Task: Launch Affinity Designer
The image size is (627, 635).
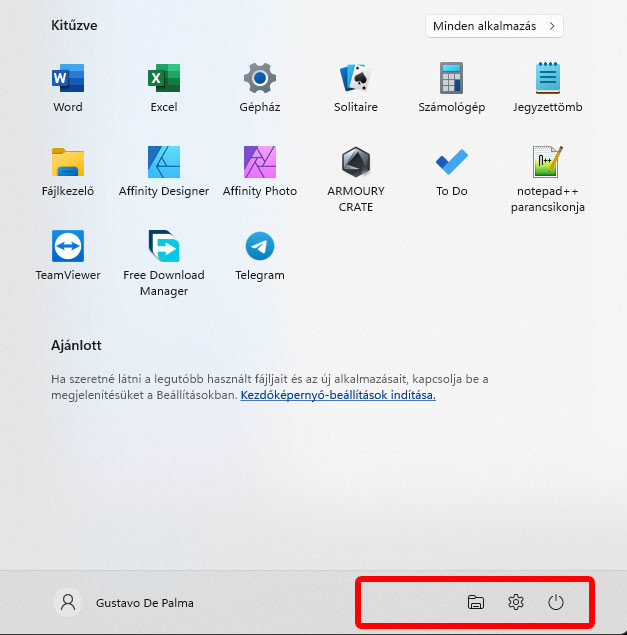Action: 164,163
